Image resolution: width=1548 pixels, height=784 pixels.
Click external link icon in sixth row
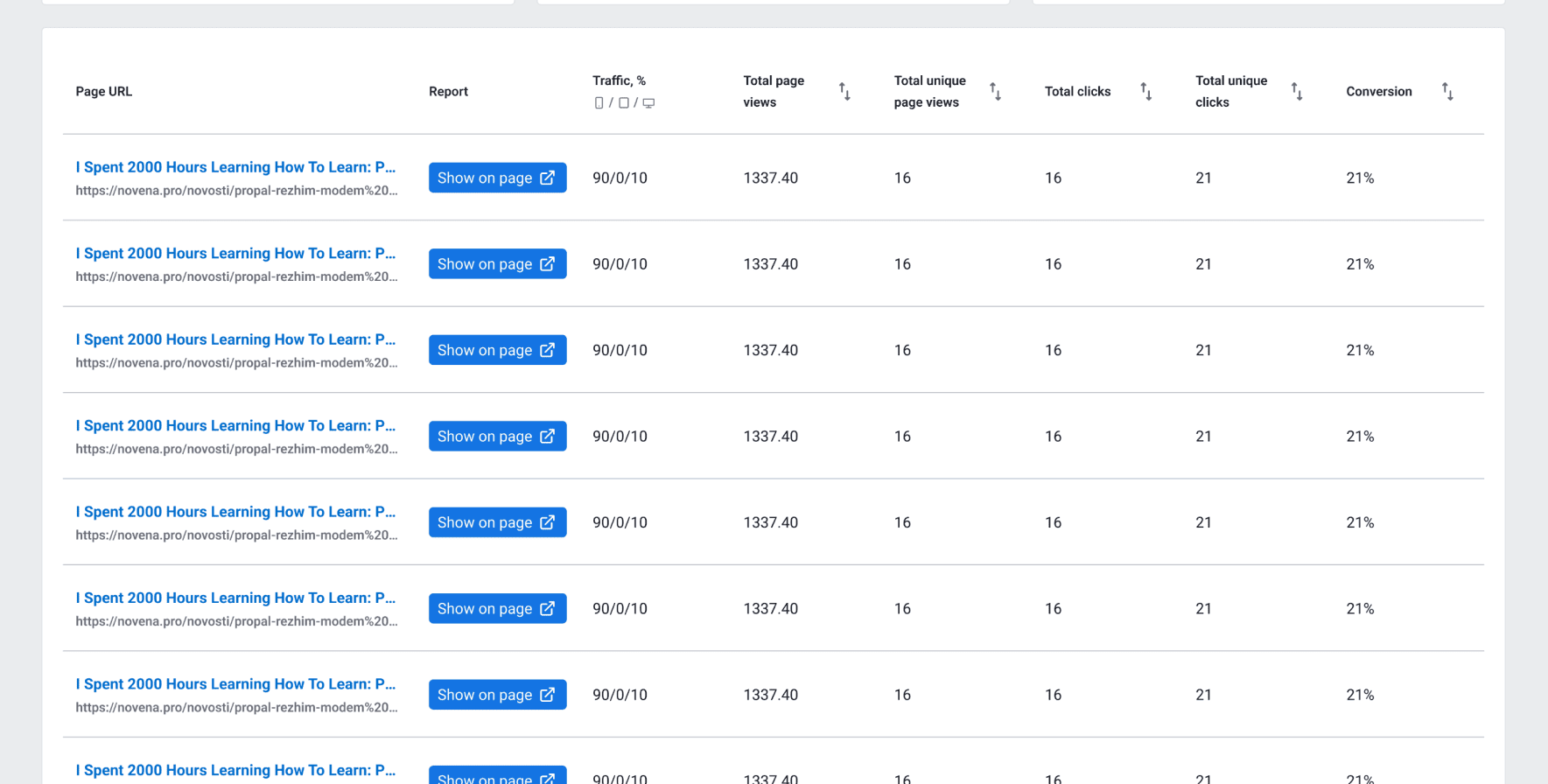[548, 608]
